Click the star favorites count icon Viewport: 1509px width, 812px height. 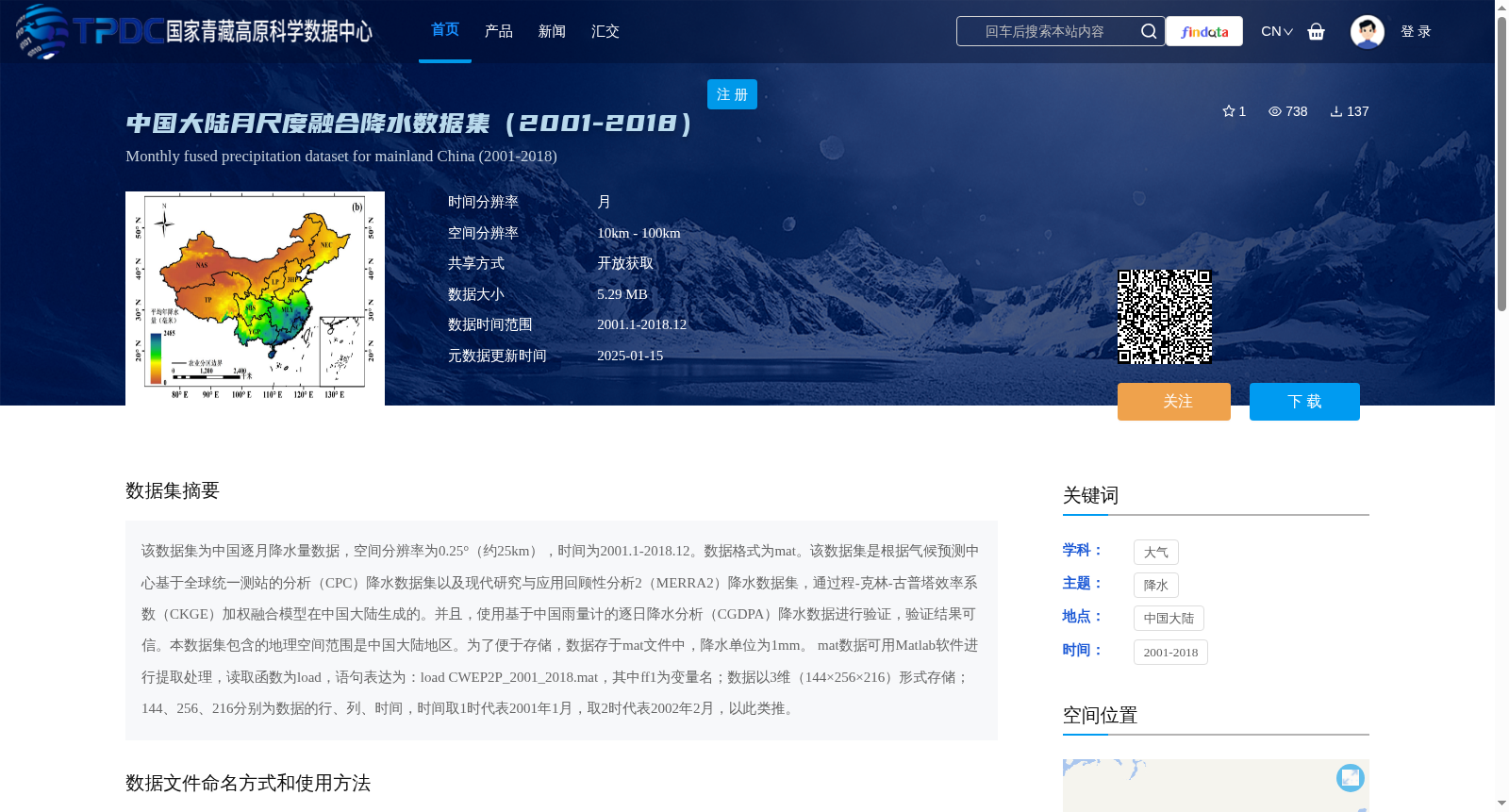pos(1229,111)
